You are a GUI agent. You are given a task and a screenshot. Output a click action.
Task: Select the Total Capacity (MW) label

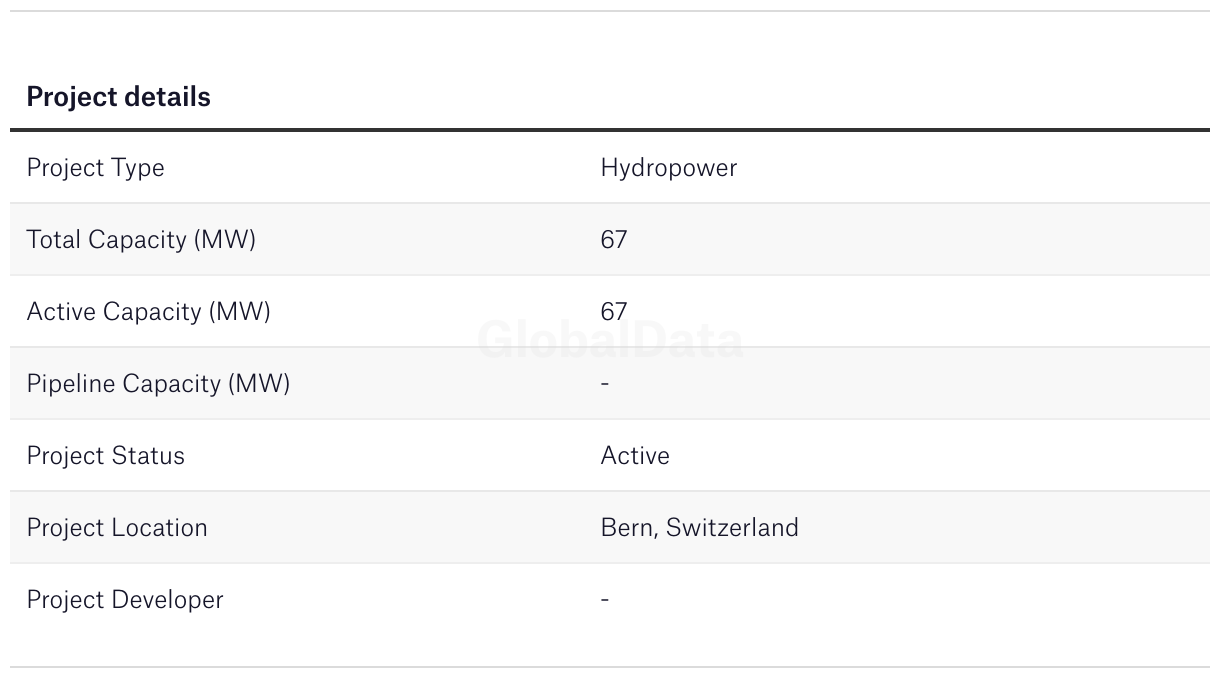tap(141, 240)
